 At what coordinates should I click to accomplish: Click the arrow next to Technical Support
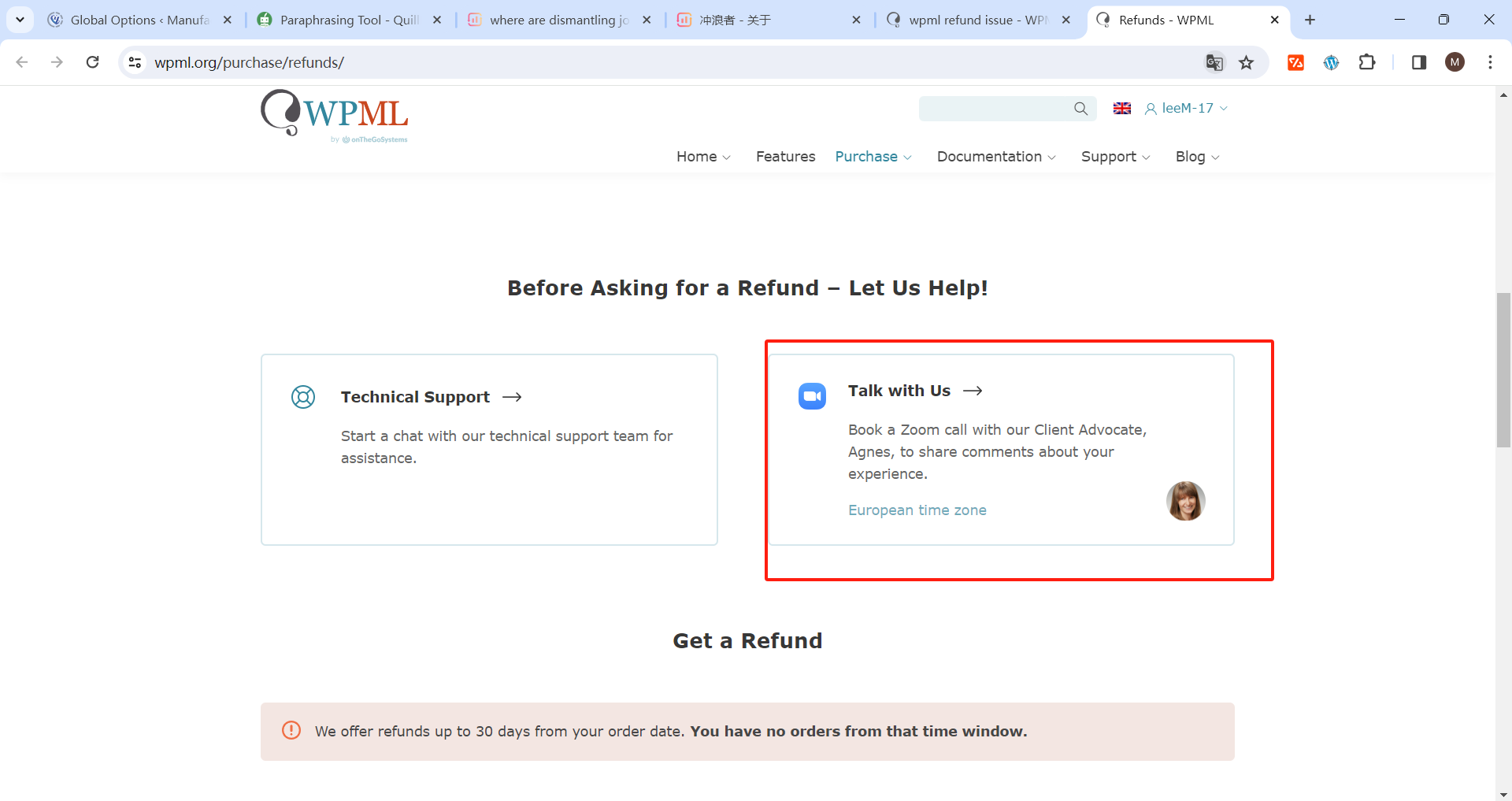click(512, 397)
